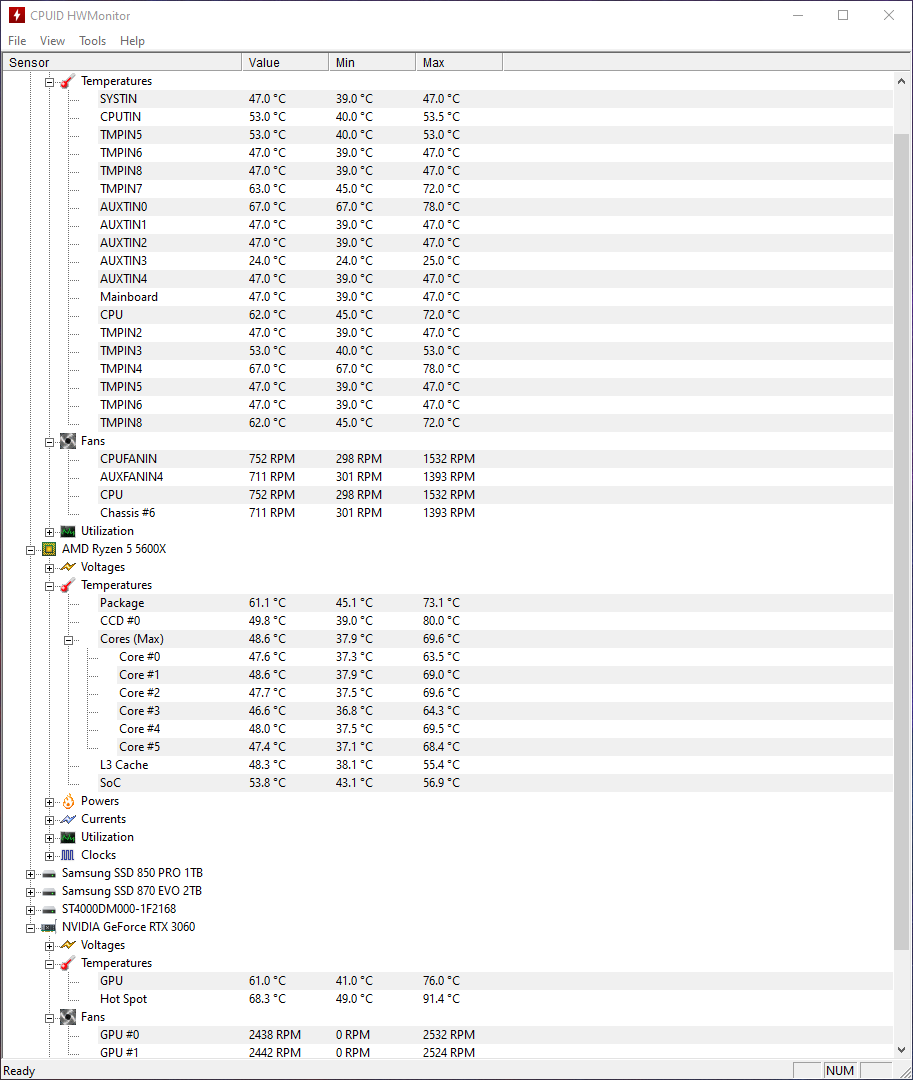The image size is (913, 1080).
Task: Select the Mainboard temperature row
Action: pyautogui.click(x=496, y=297)
